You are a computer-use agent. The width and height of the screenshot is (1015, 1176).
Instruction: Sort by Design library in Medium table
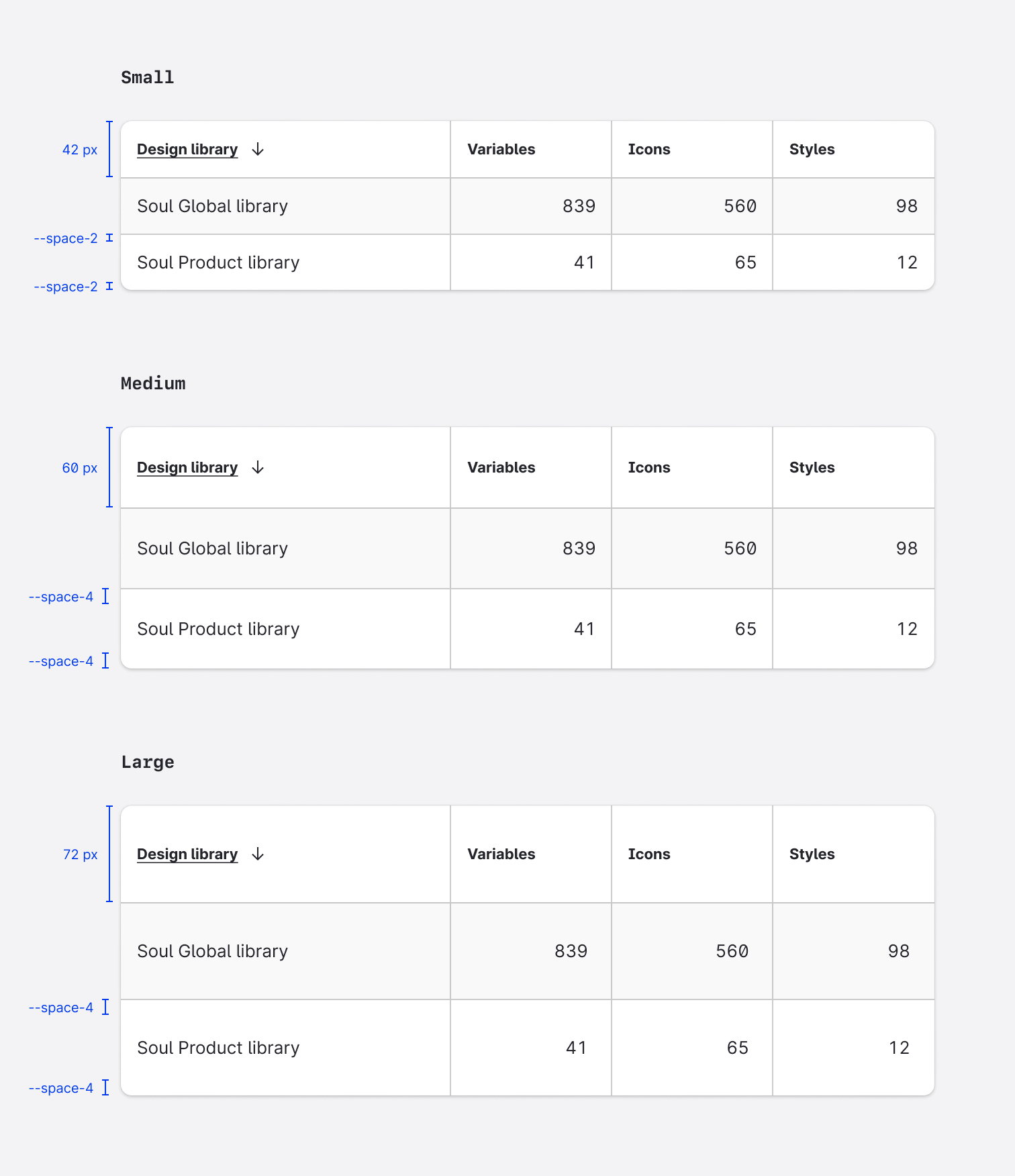coord(187,468)
